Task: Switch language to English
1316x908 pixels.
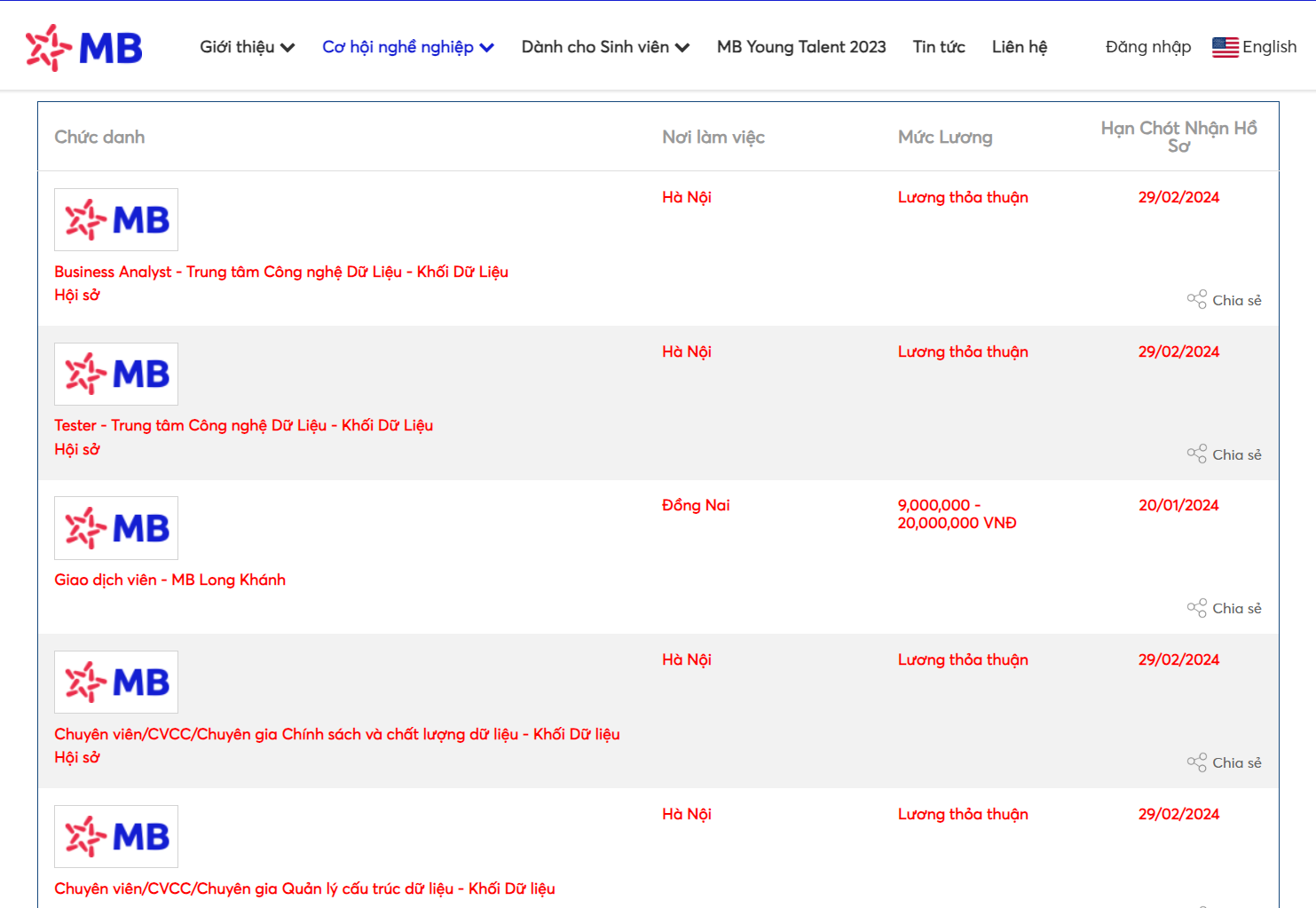Action: [x=1269, y=47]
